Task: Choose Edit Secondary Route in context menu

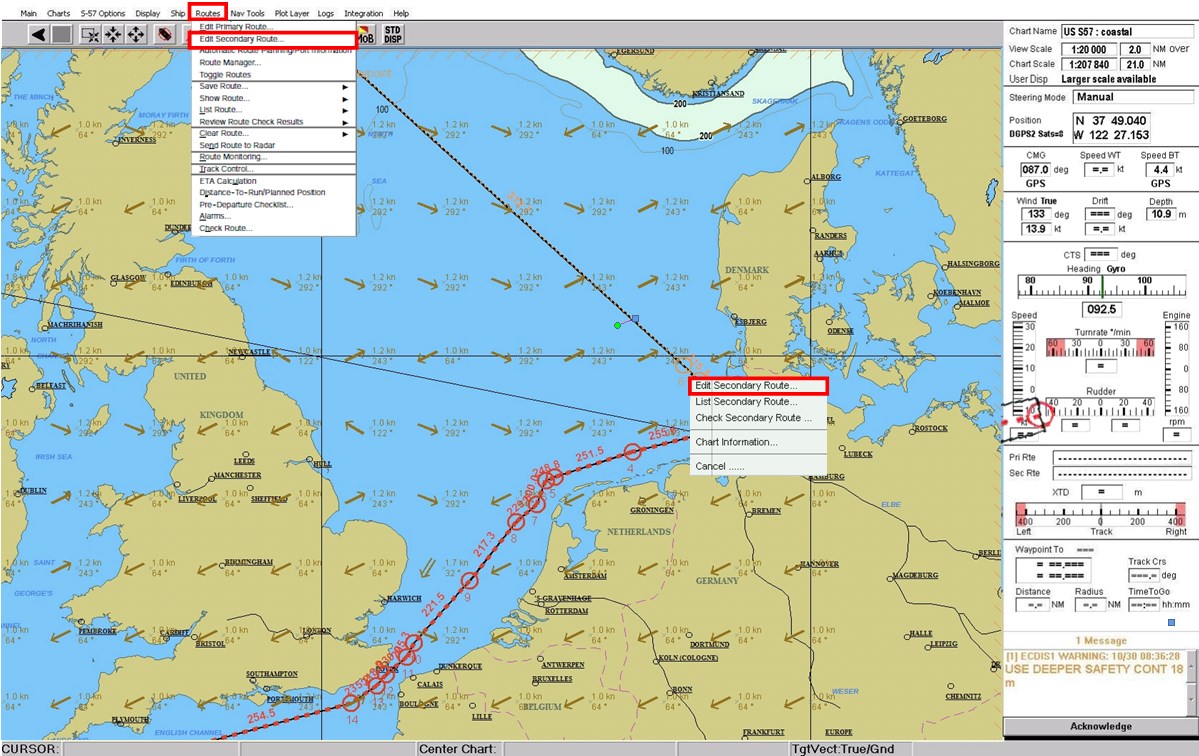Action: coord(746,386)
